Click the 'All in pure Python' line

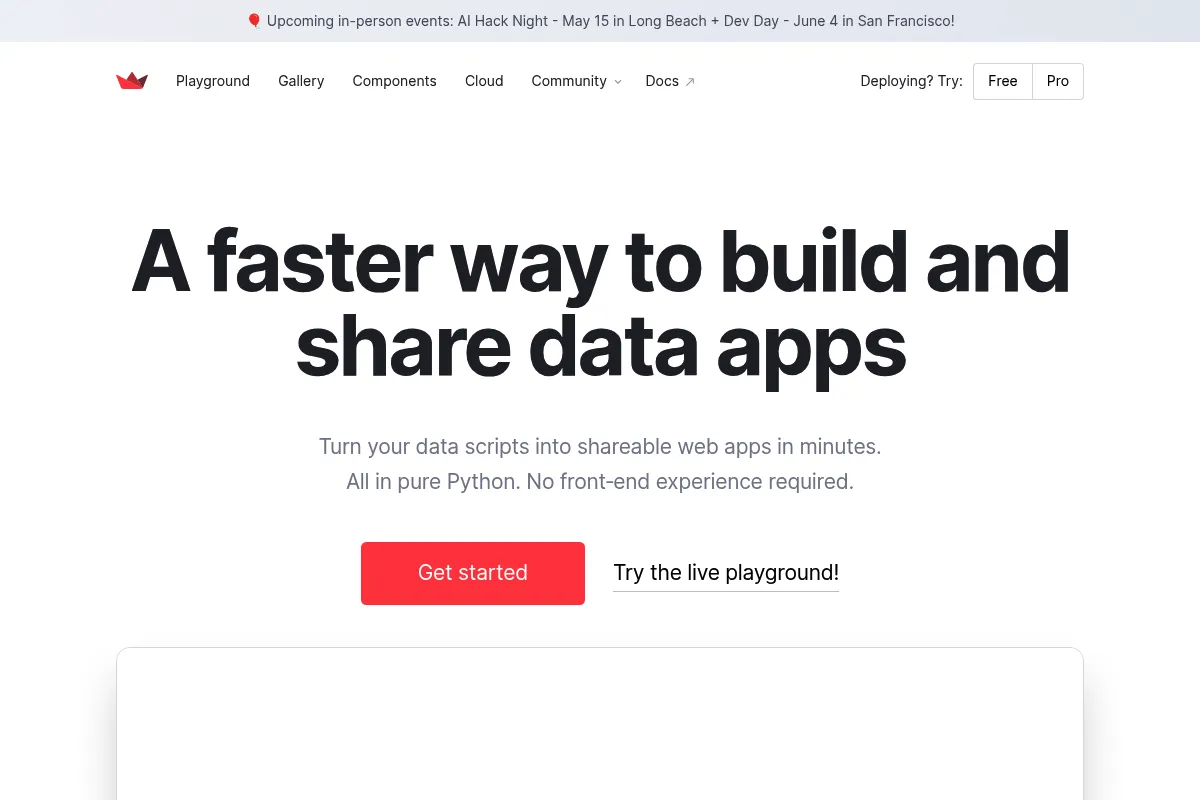tap(600, 481)
